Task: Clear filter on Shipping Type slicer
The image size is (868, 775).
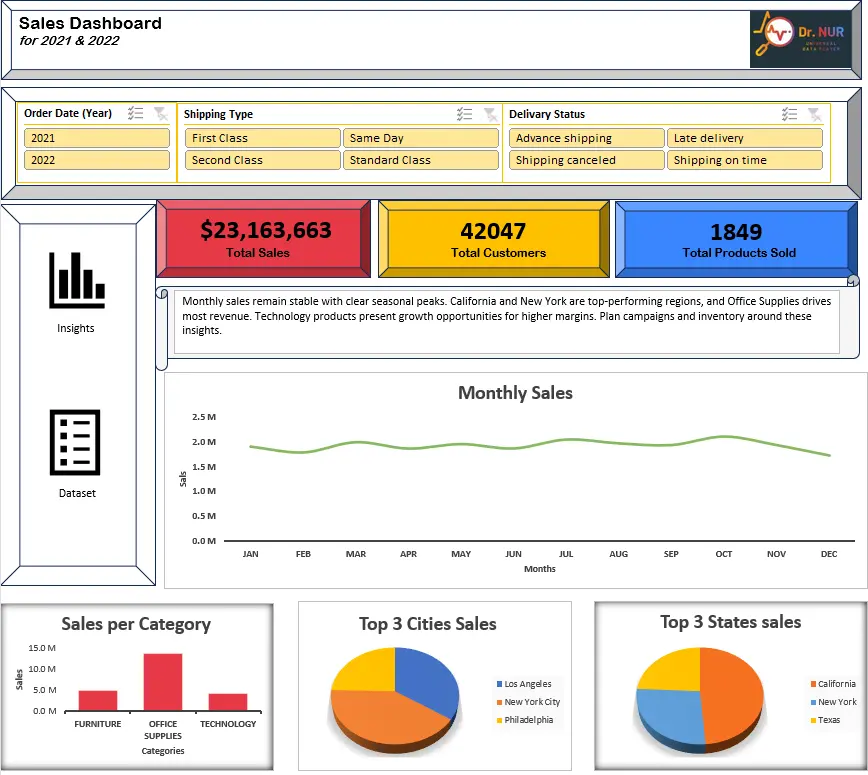Action: click(x=489, y=113)
